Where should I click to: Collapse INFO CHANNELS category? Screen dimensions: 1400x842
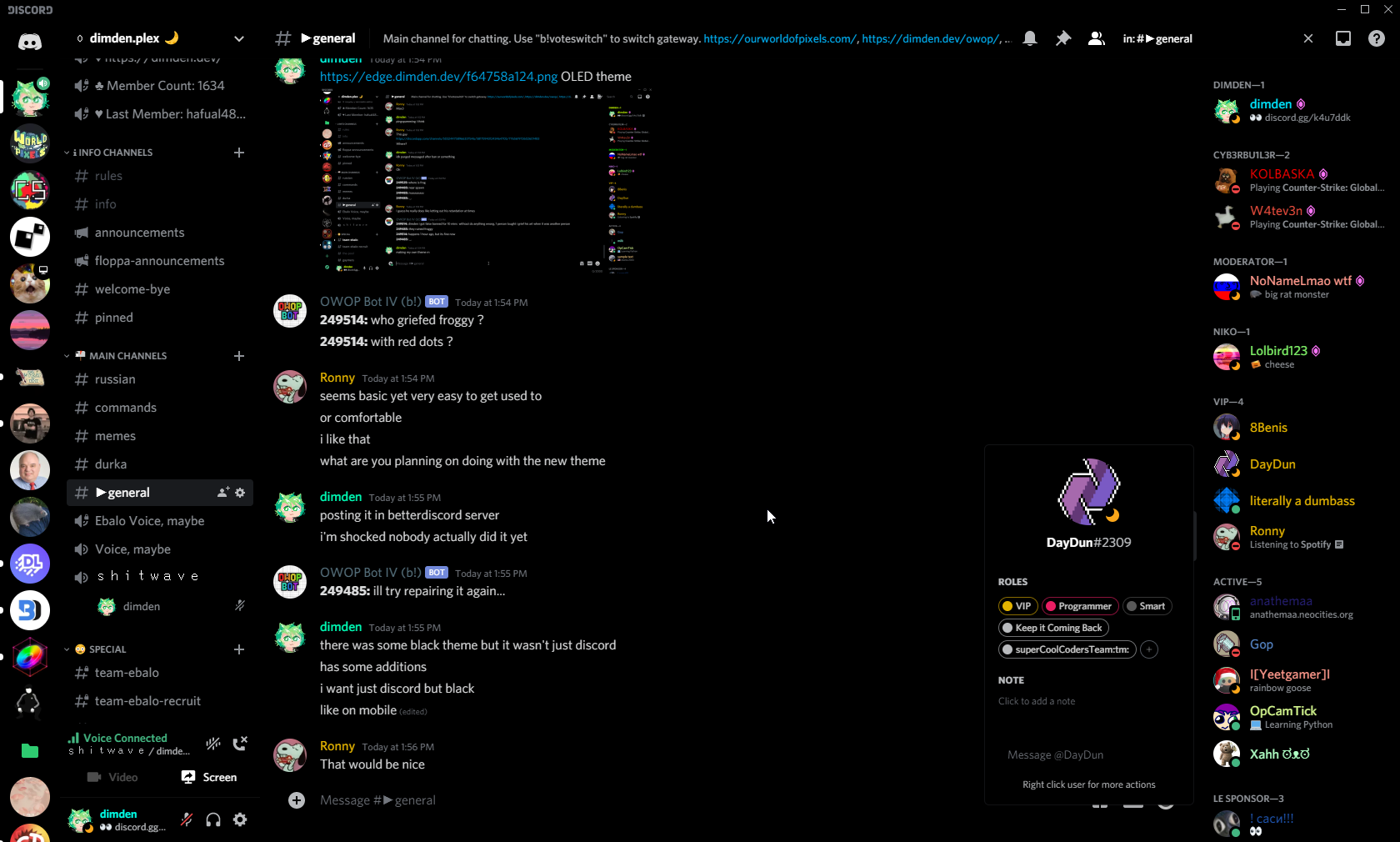112,153
